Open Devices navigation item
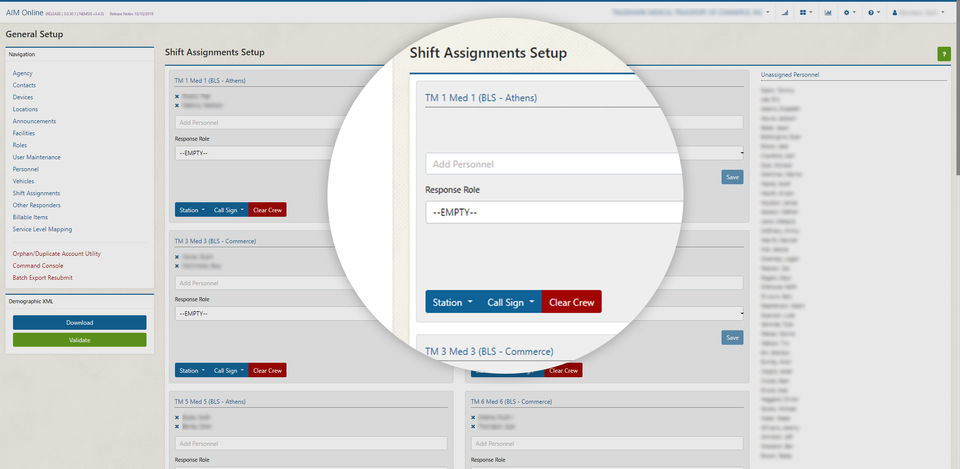Viewport: 960px width, 469px height. tap(23, 97)
